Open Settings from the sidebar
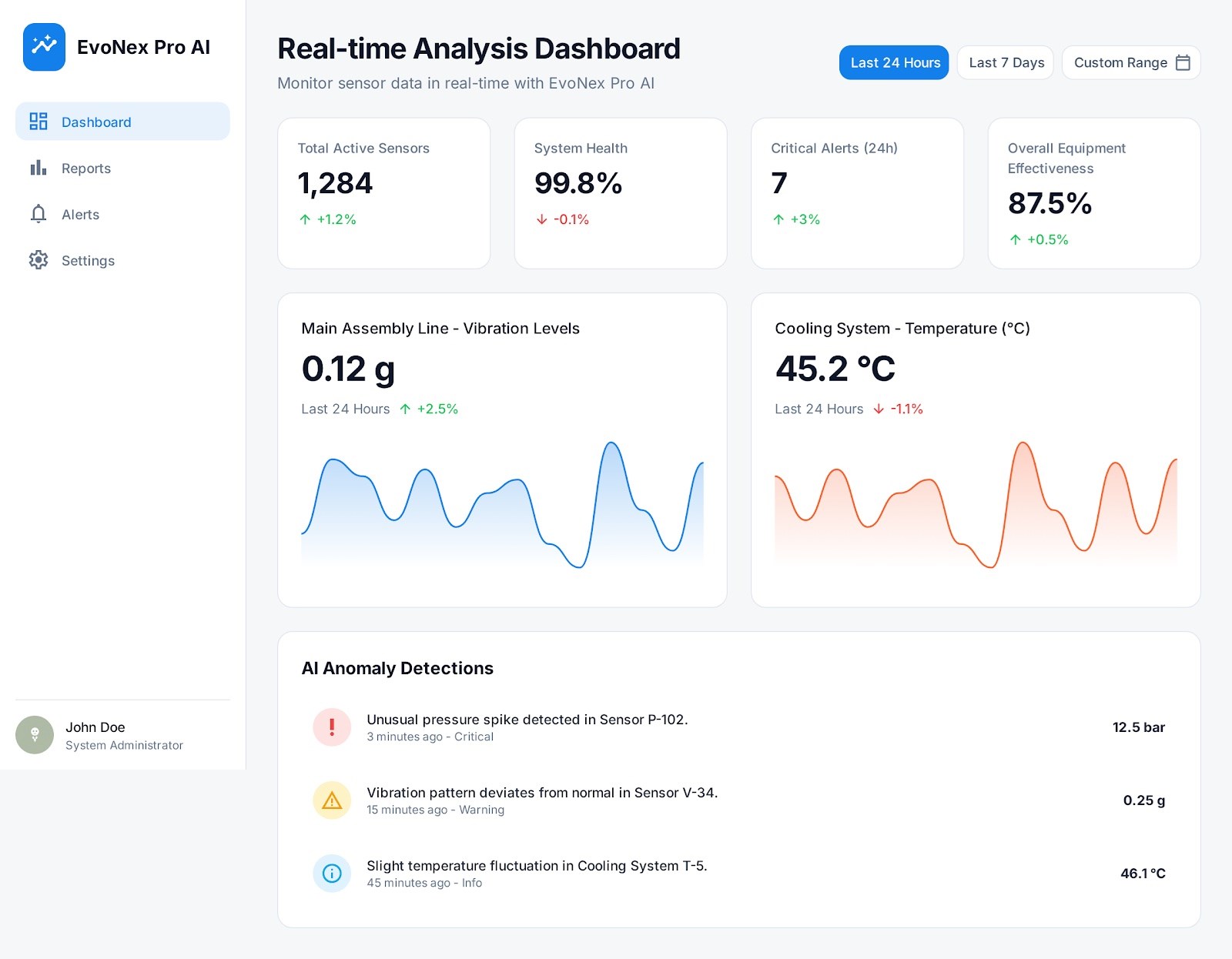Screen dimensions: 1232x959 [88, 260]
